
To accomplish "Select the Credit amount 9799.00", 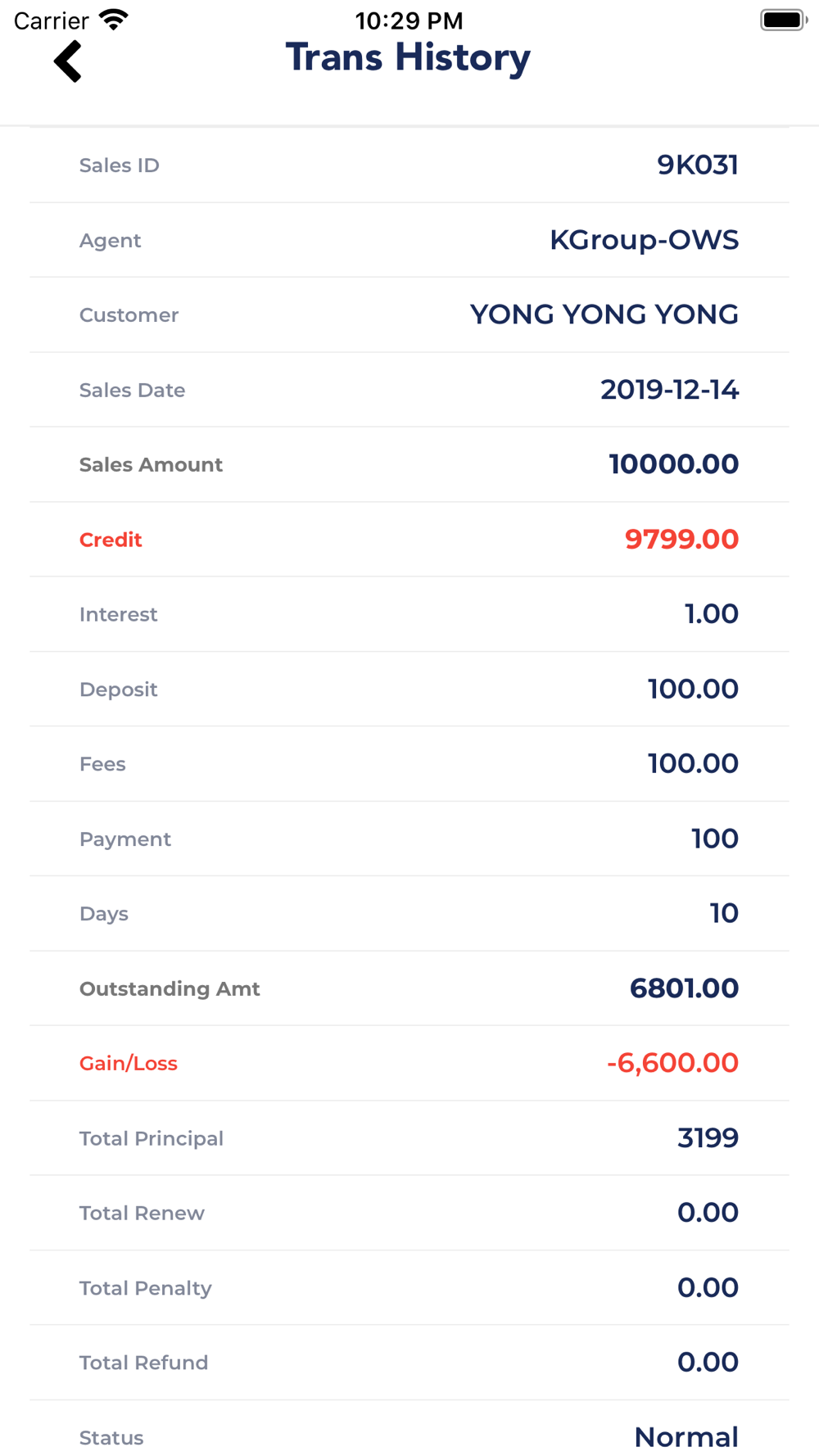I will coord(681,540).
